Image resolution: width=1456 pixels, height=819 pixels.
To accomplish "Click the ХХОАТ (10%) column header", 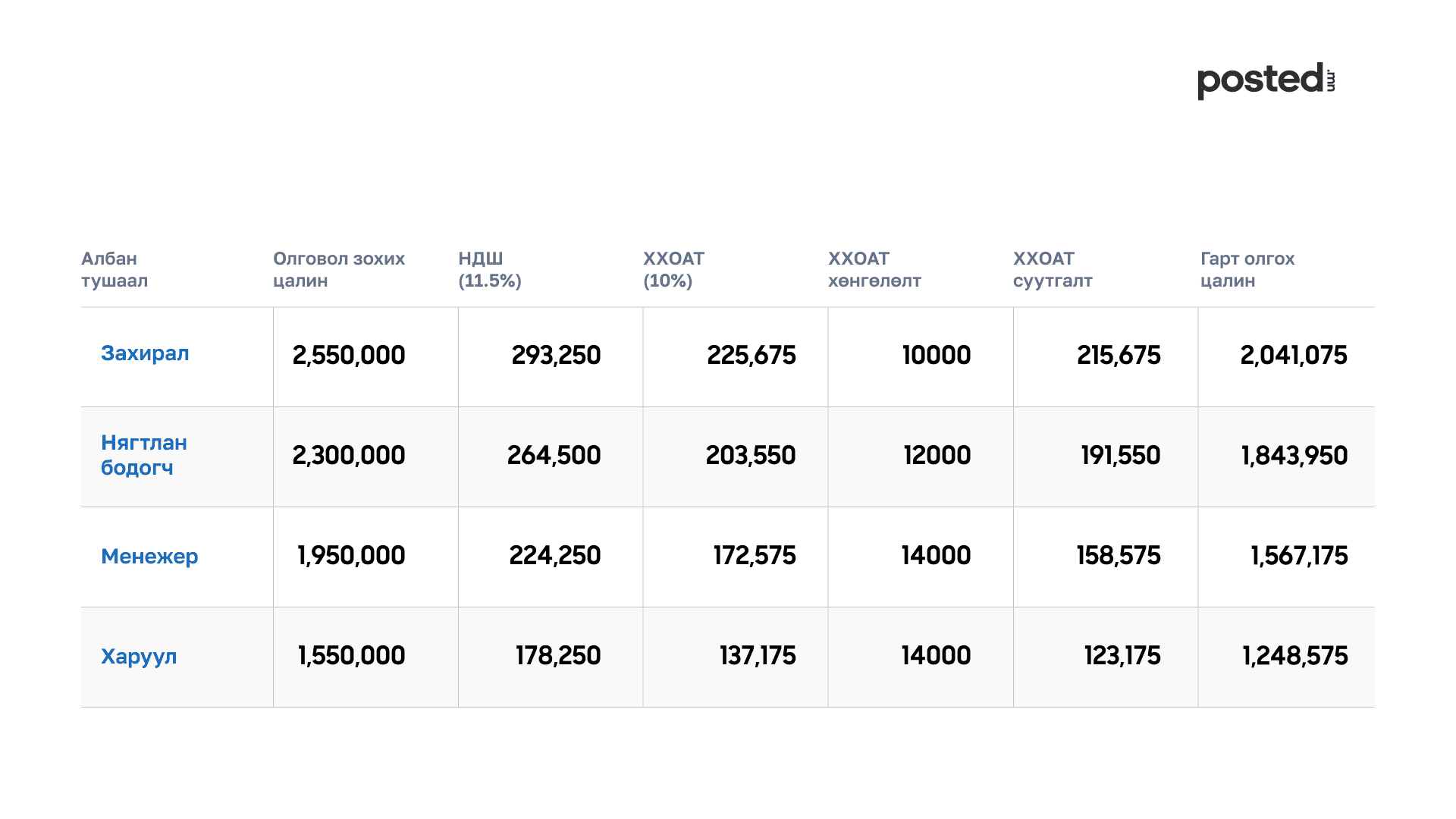I will (673, 269).
